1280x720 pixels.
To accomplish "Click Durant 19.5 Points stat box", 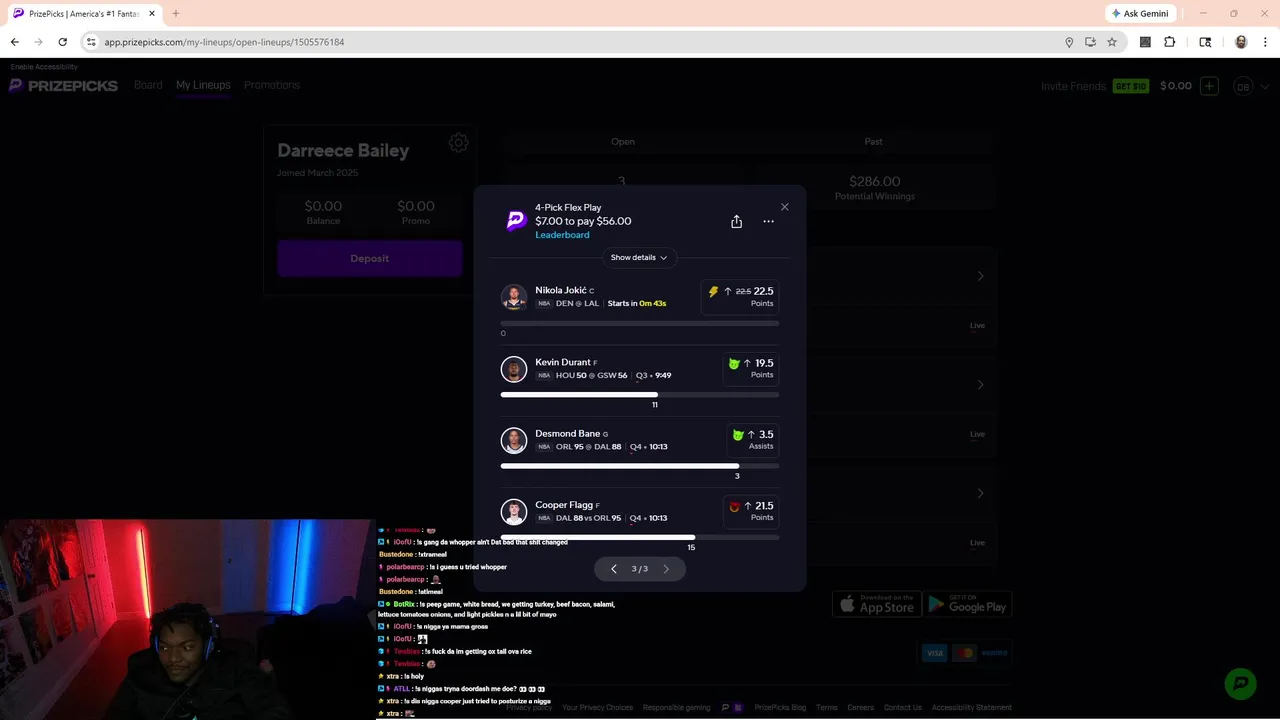I will point(751,369).
